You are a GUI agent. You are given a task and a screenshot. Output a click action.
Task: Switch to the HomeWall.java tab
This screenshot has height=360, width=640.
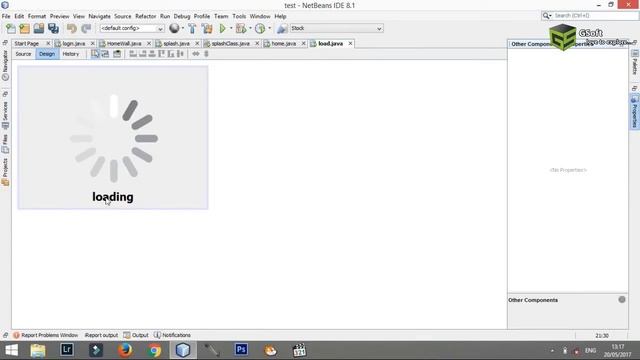(x=124, y=44)
